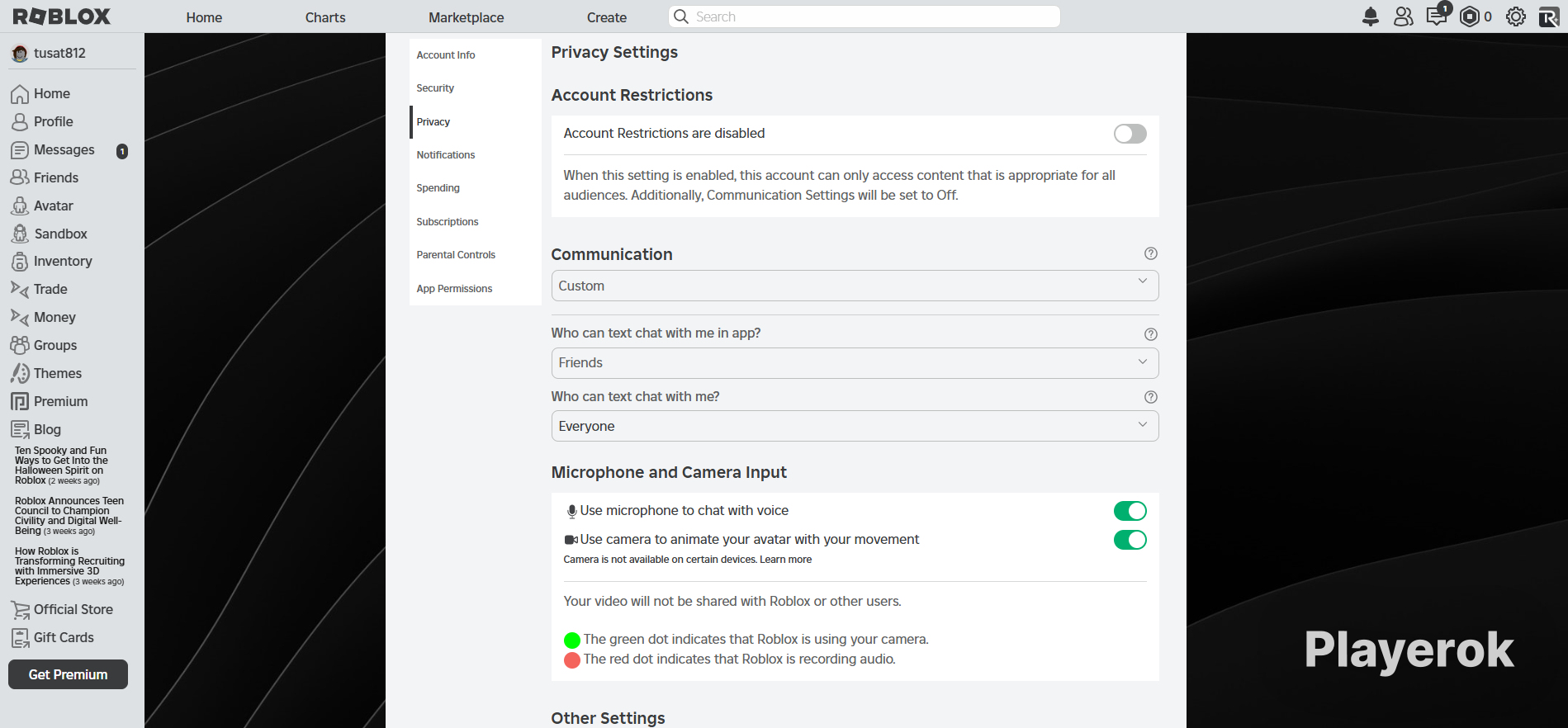Open the chat messages icon in top bar

point(1437,17)
